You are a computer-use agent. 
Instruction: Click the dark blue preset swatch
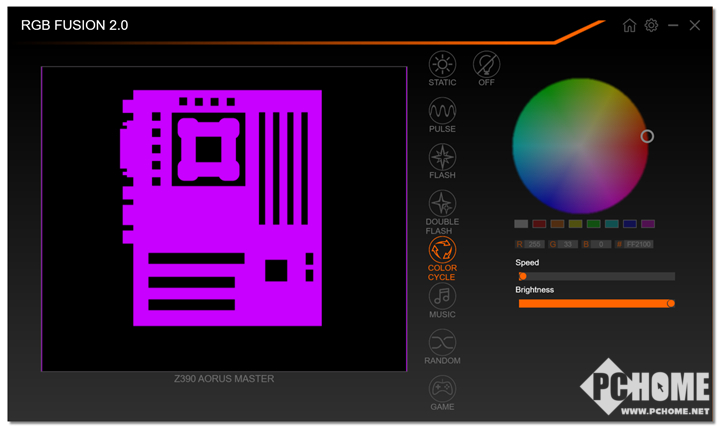tap(630, 224)
